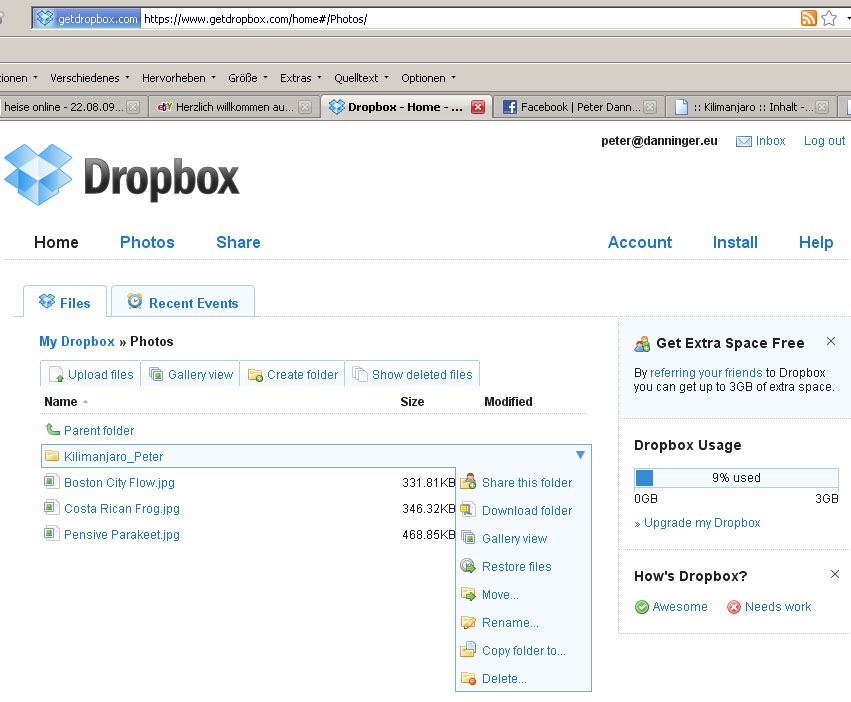Image resolution: width=851 pixels, height=702 pixels.
Task: Click Upgrade my Dropbox link
Action: point(702,522)
